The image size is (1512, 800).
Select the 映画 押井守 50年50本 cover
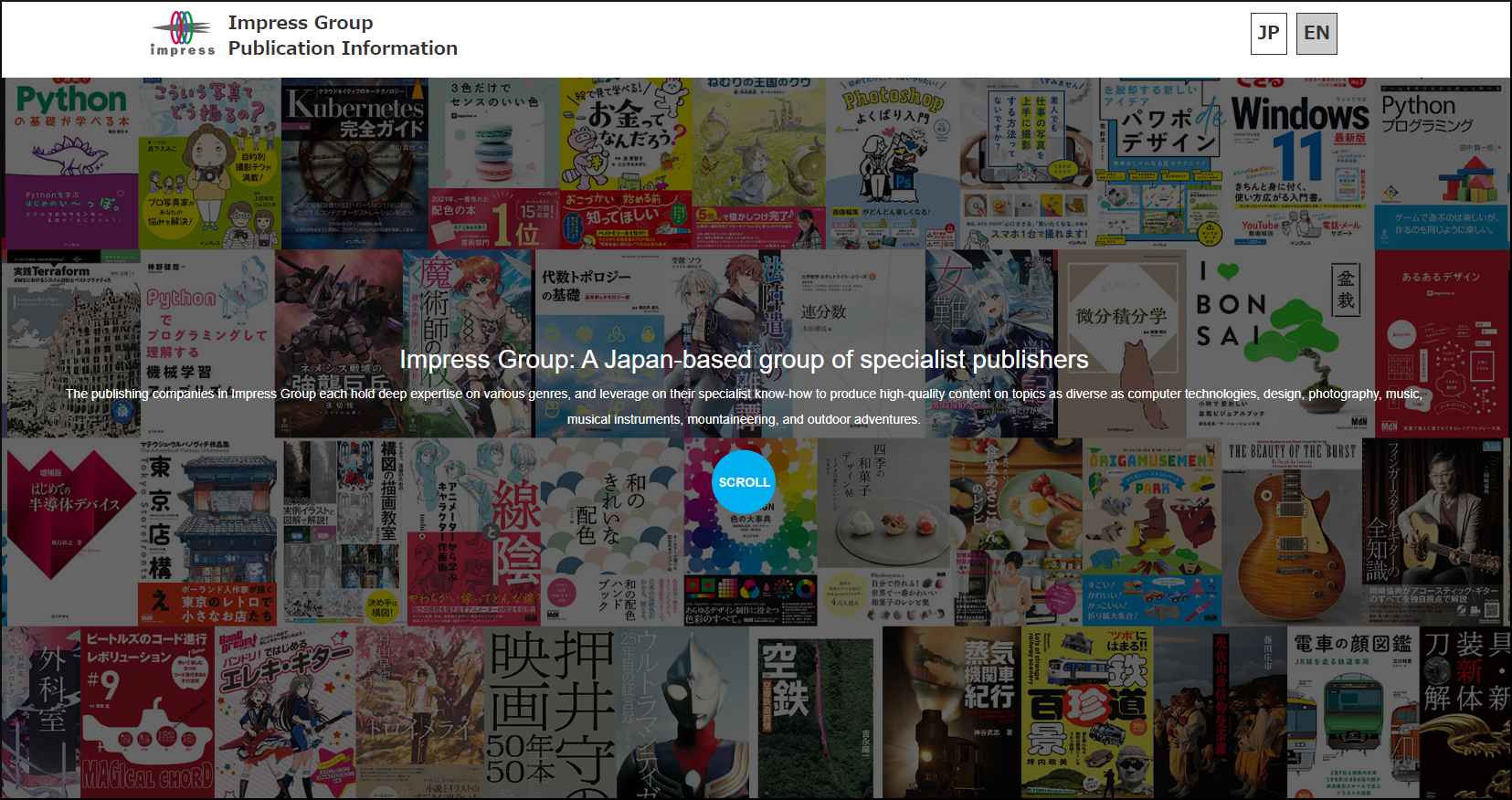click(551, 712)
